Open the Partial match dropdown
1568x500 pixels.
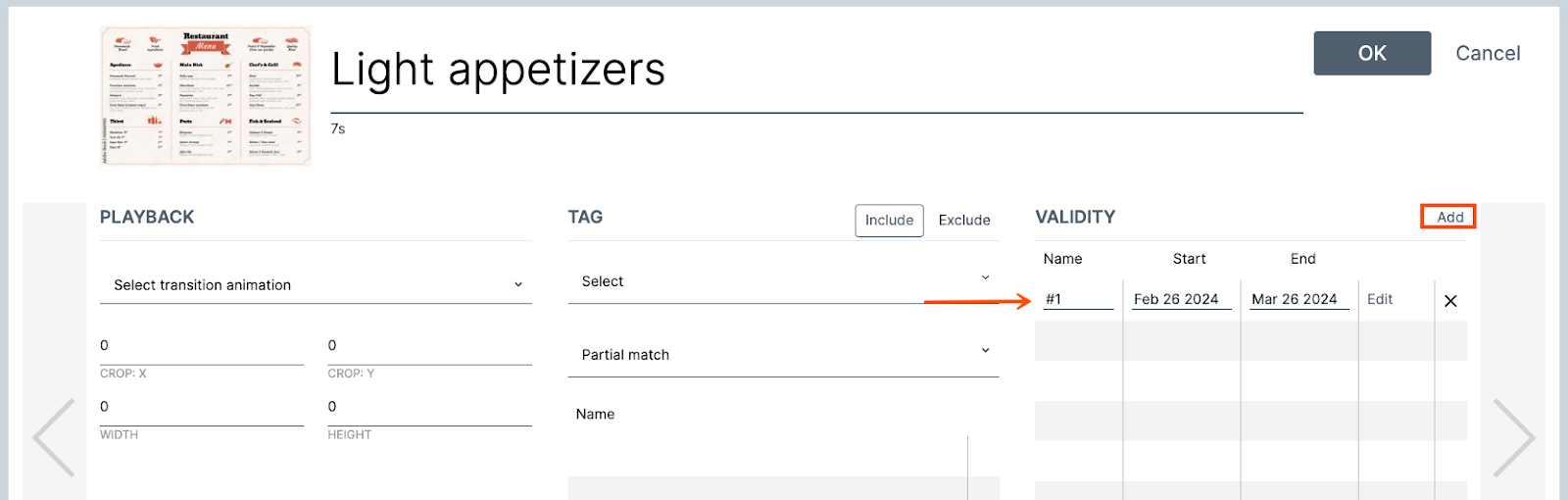[x=783, y=355]
